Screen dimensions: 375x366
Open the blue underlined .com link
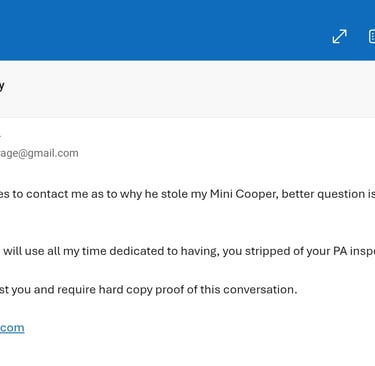[12, 328]
